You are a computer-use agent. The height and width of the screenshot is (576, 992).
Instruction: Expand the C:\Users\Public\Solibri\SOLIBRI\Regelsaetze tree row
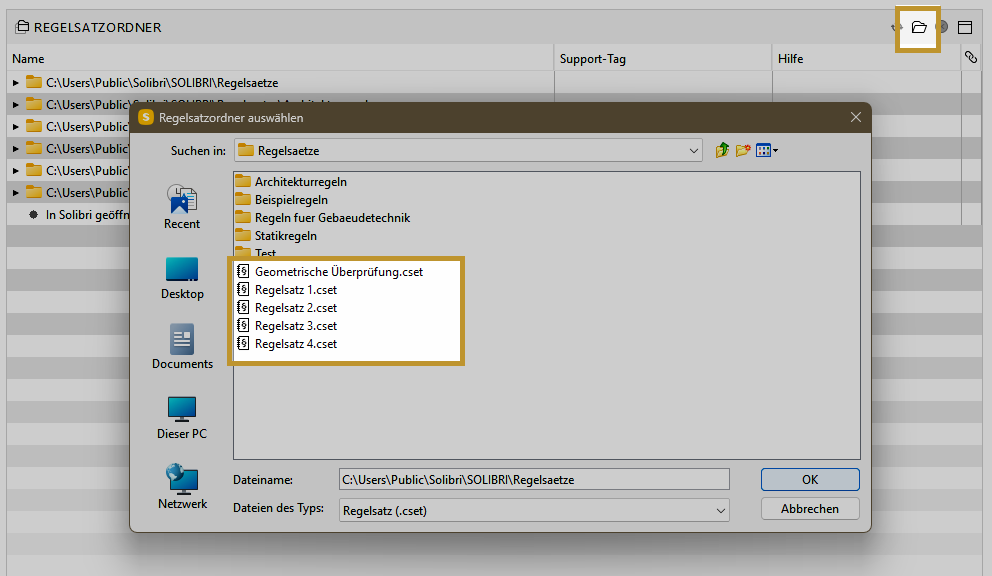click(16, 83)
